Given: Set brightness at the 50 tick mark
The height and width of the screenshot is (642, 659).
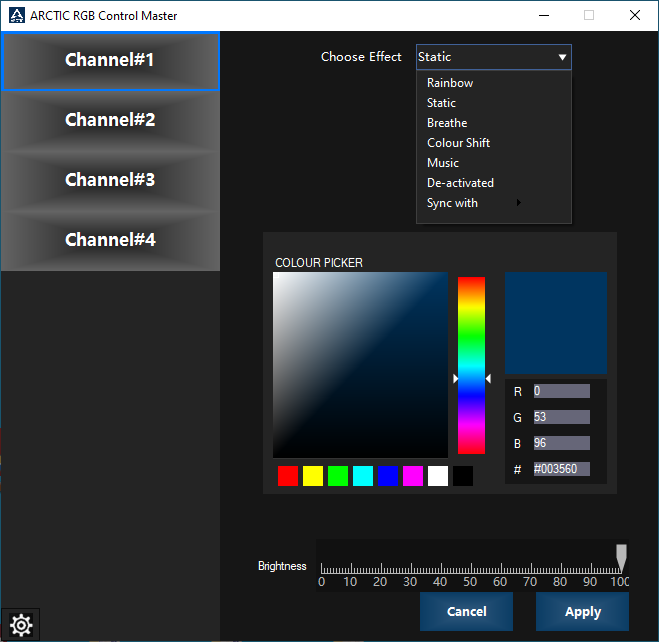Looking at the screenshot, I should point(471,569).
